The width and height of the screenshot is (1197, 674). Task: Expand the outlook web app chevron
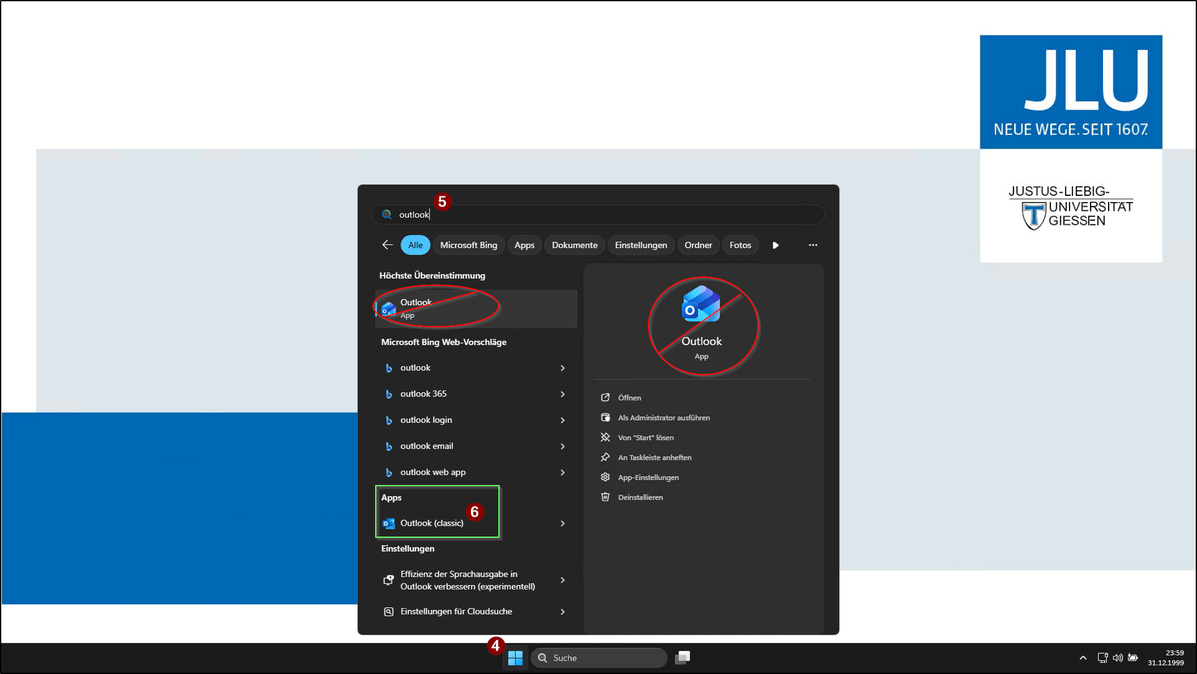point(563,472)
